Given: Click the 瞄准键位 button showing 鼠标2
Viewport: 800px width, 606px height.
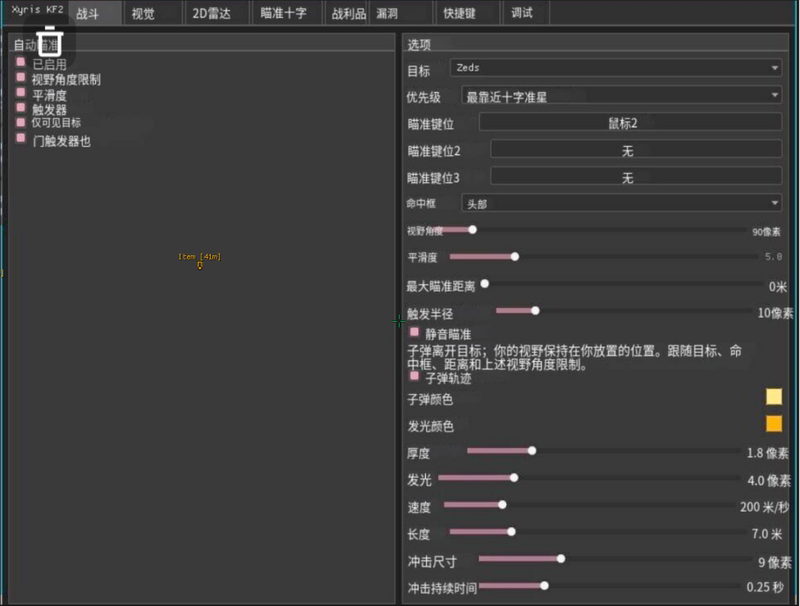Looking at the screenshot, I should [x=630, y=122].
